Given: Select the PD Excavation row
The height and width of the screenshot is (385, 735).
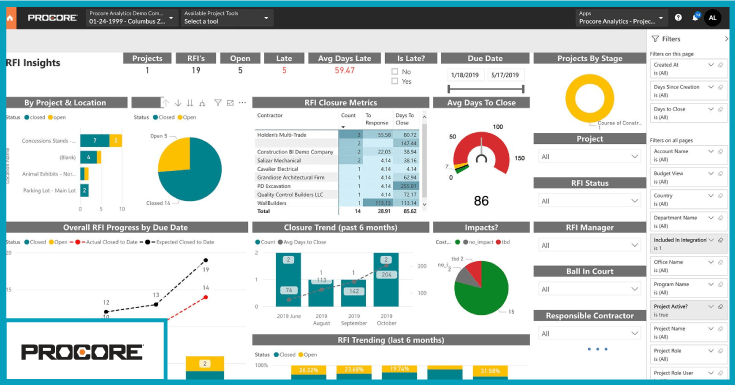Looking at the screenshot, I should [337, 186].
